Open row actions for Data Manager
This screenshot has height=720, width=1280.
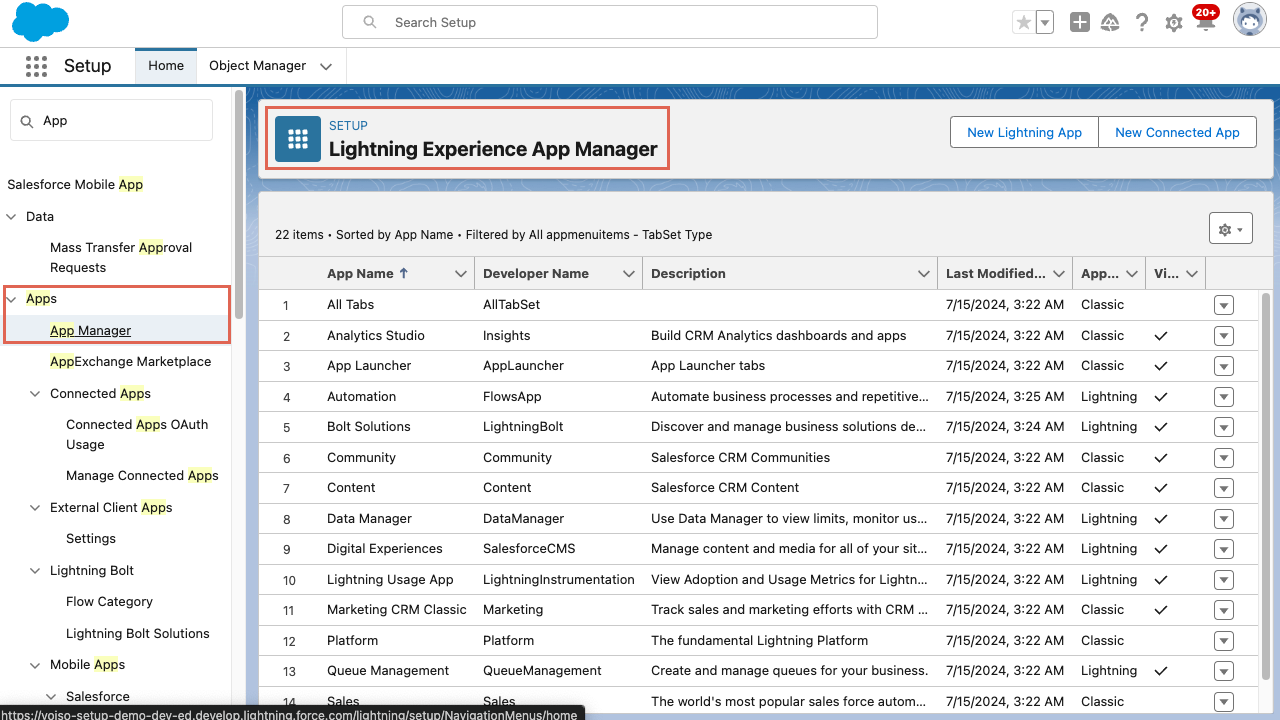[1224, 519]
